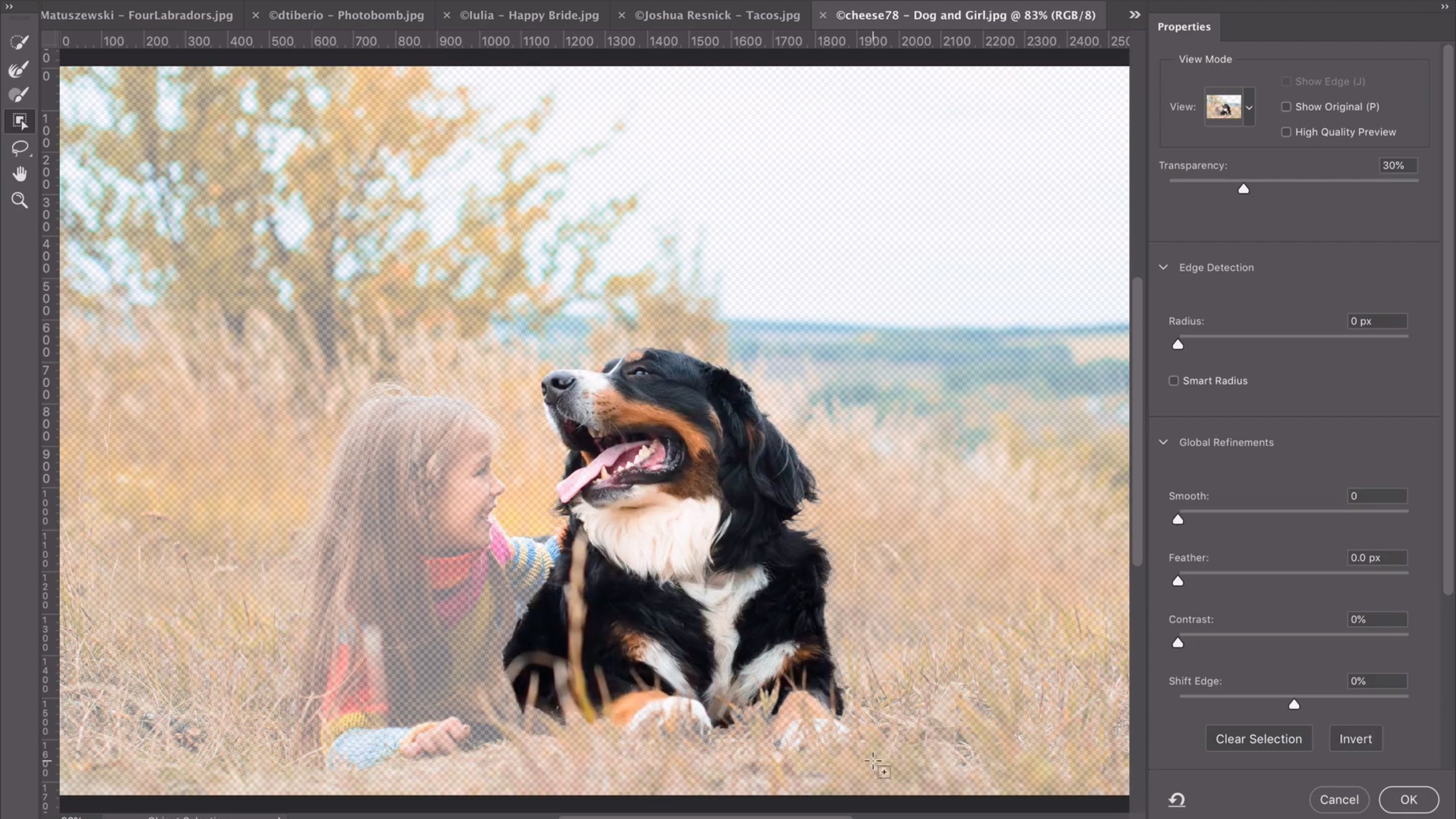Pick the Zoom tool

point(20,200)
